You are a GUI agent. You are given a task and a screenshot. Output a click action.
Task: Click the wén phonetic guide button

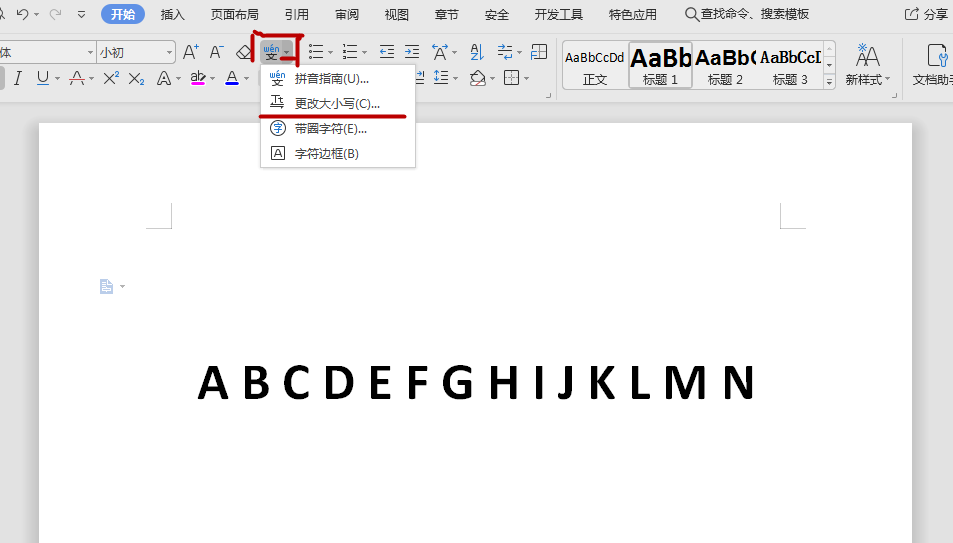272,52
